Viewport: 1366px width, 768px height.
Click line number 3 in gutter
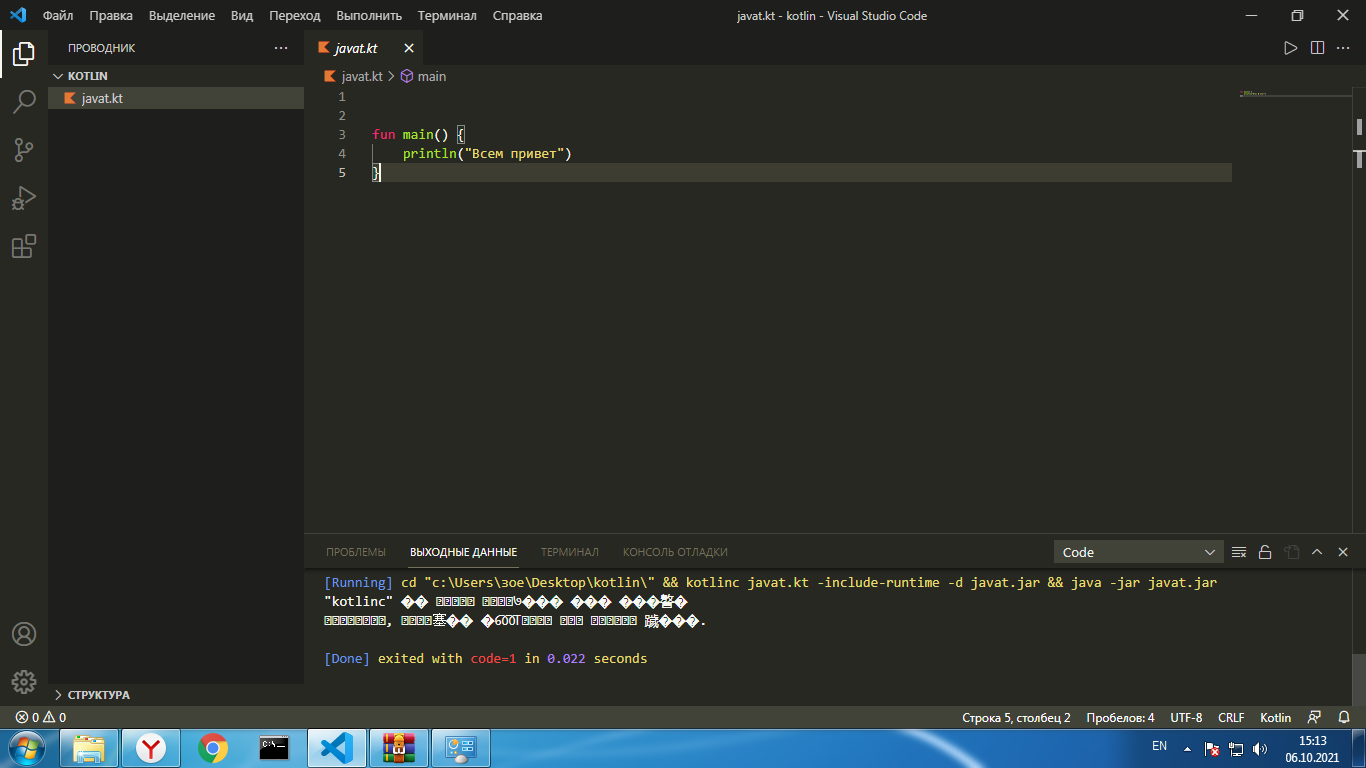(x=342, y=134)
